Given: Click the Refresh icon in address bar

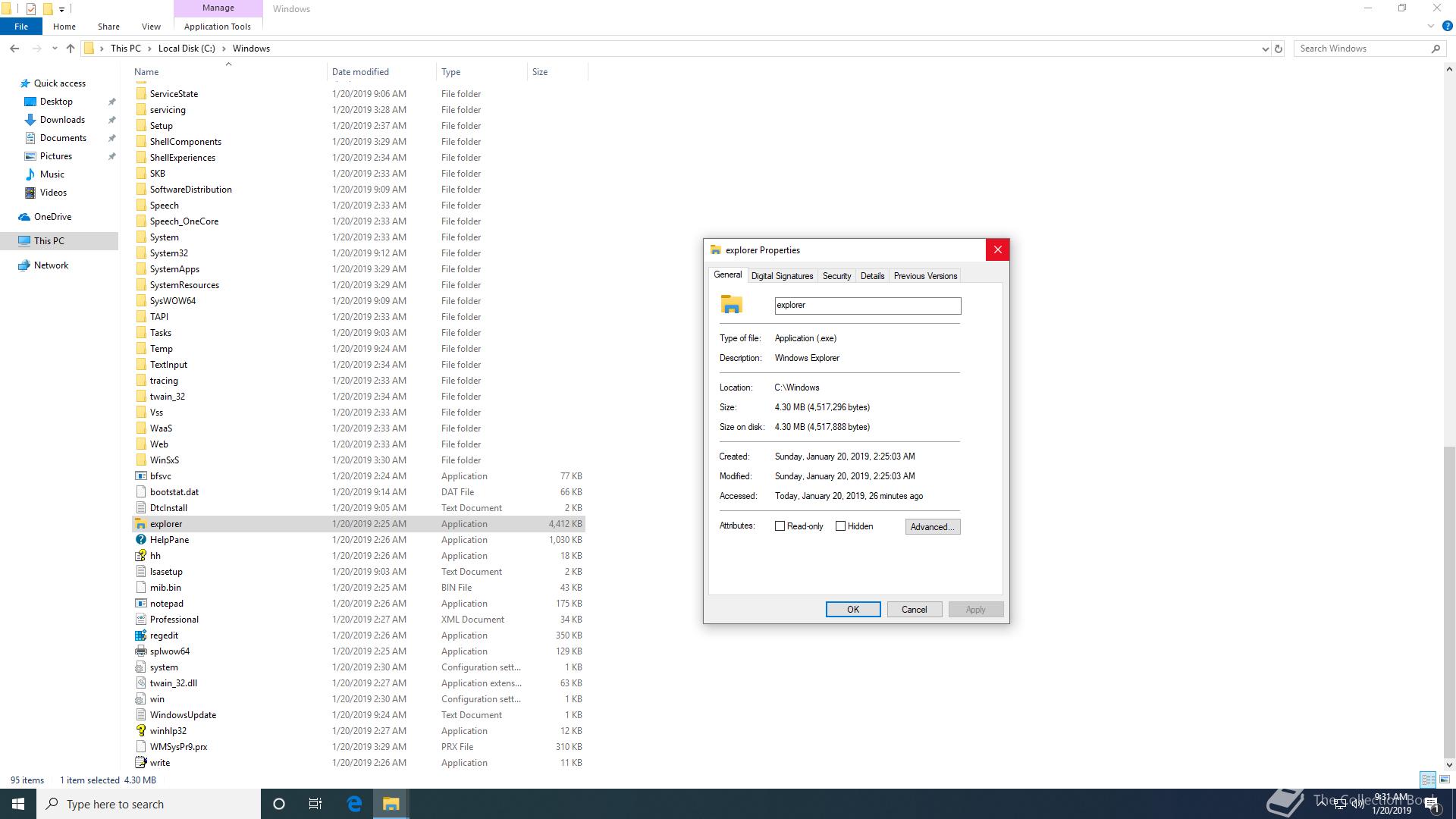Looking at the screenshot, I should click(x=1279, y=49).
